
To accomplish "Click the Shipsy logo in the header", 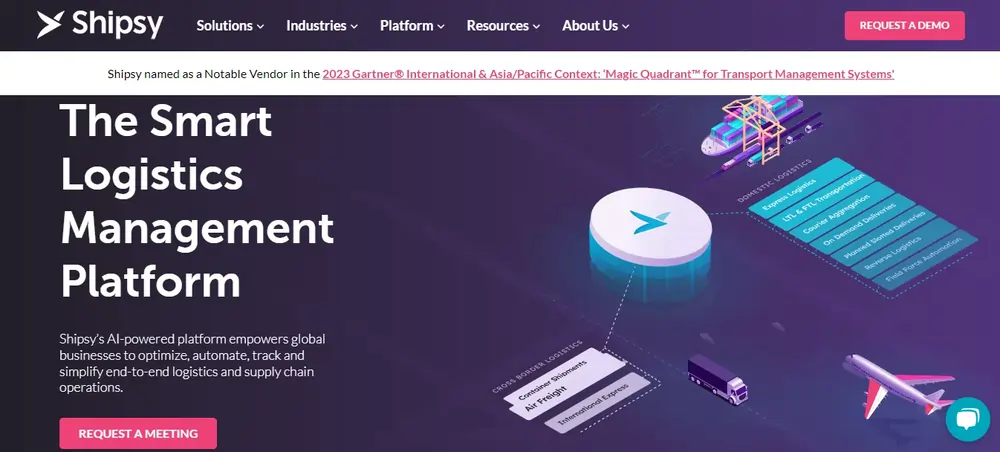I will [x=100, y=25].
